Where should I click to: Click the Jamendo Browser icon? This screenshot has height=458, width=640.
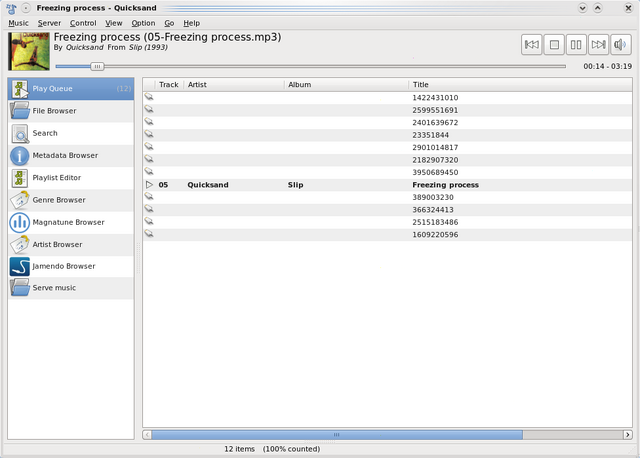[20, 267]
